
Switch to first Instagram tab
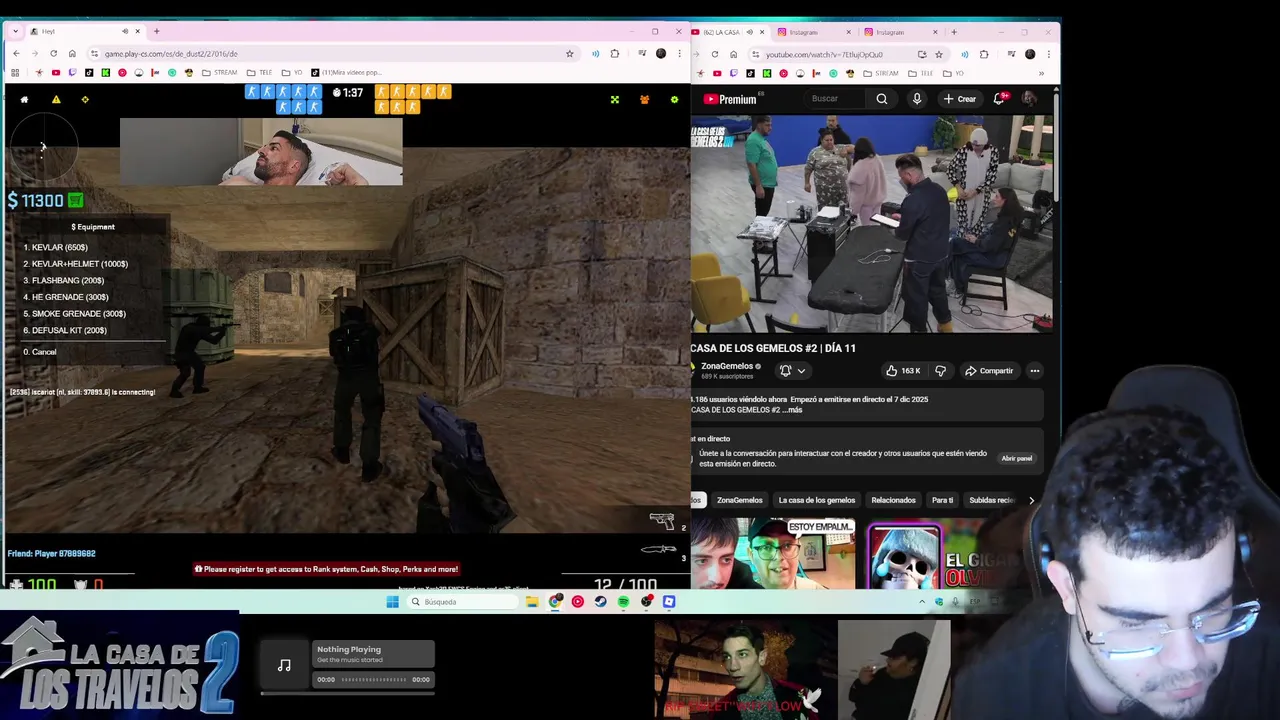click(814, 32)
